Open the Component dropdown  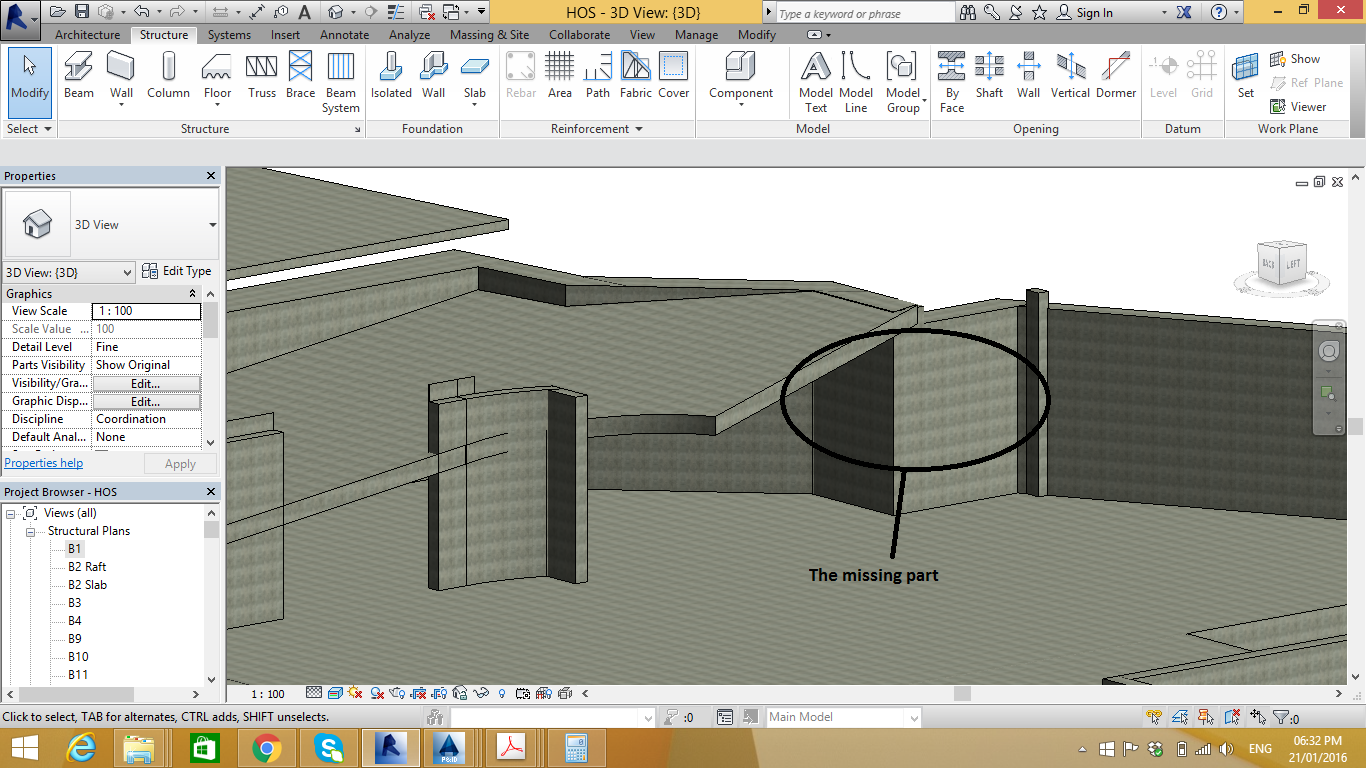coord(741,104)
